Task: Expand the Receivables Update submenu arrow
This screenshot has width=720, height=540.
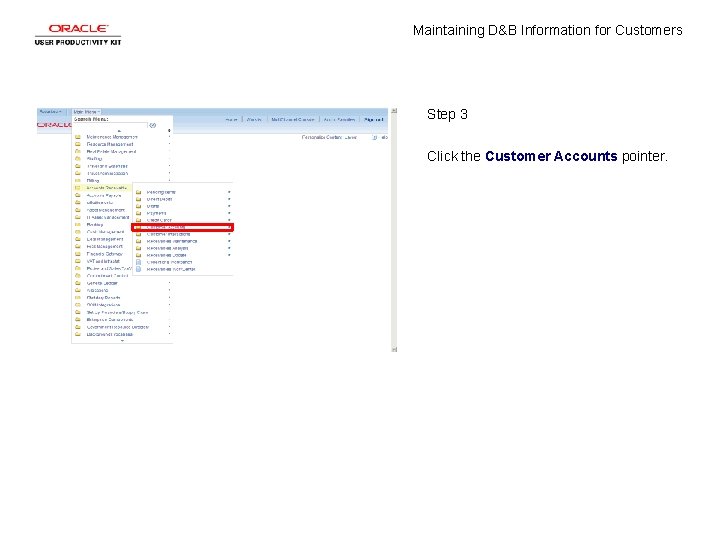Action: point(229,255)
